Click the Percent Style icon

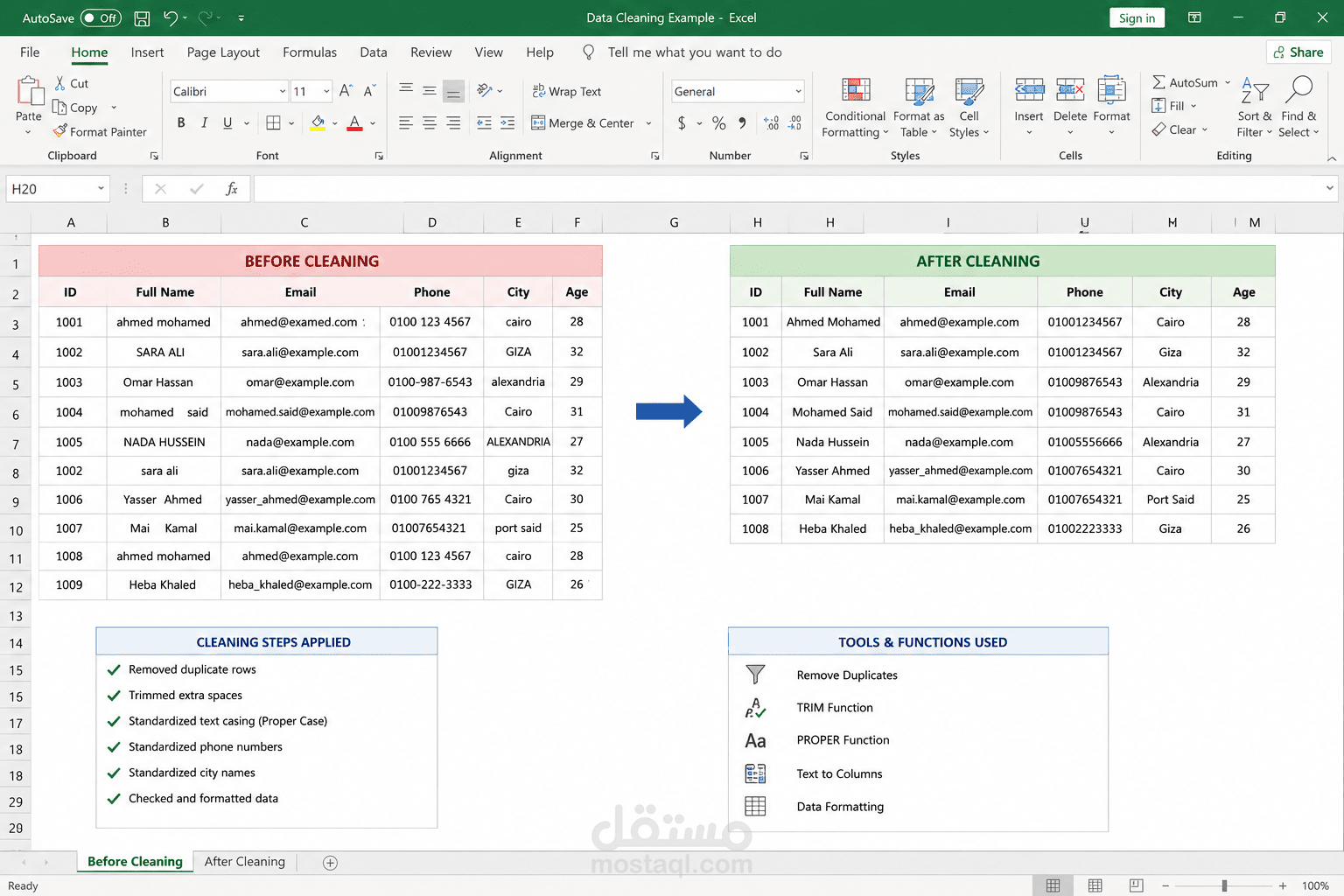click(x=719, y=123)
